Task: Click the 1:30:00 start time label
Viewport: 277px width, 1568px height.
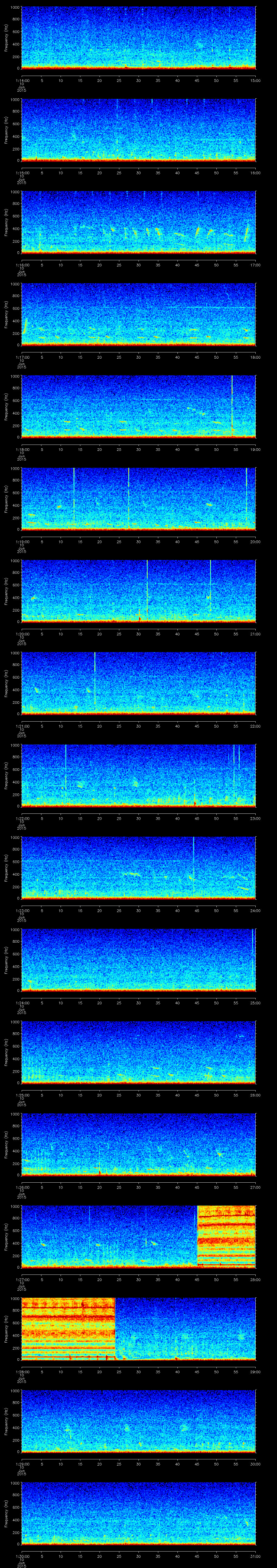Action: point(22,1556)
